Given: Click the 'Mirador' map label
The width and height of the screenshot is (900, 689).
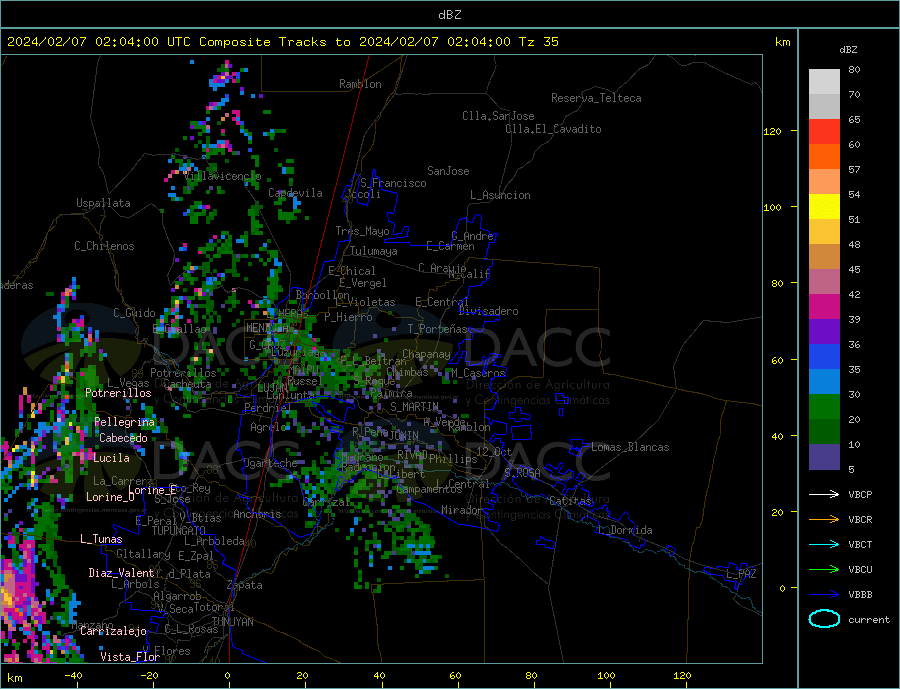Looking at the screenshot, I should point(462,510).
